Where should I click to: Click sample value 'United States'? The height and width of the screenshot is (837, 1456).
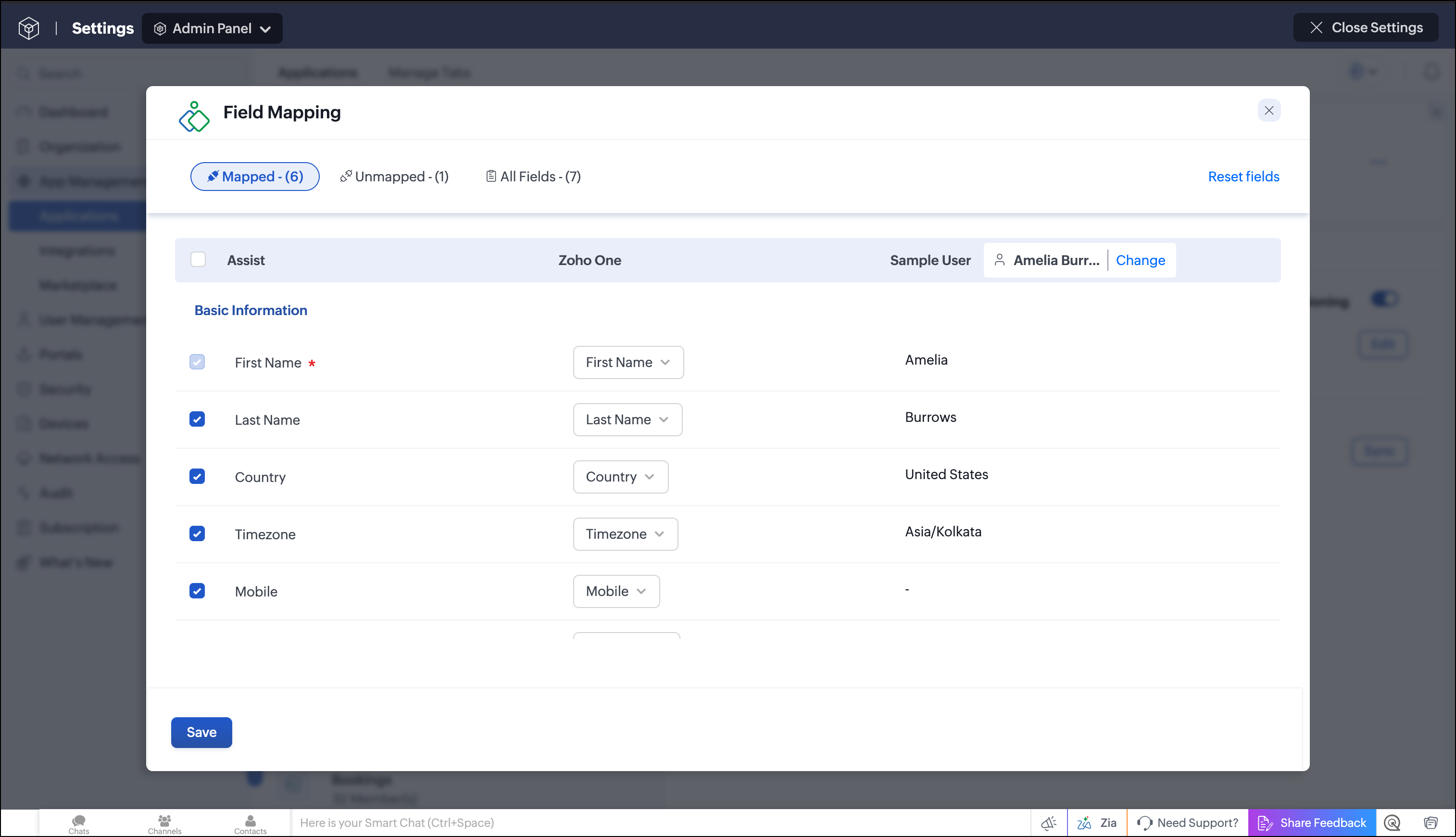[x=946, y=474]
